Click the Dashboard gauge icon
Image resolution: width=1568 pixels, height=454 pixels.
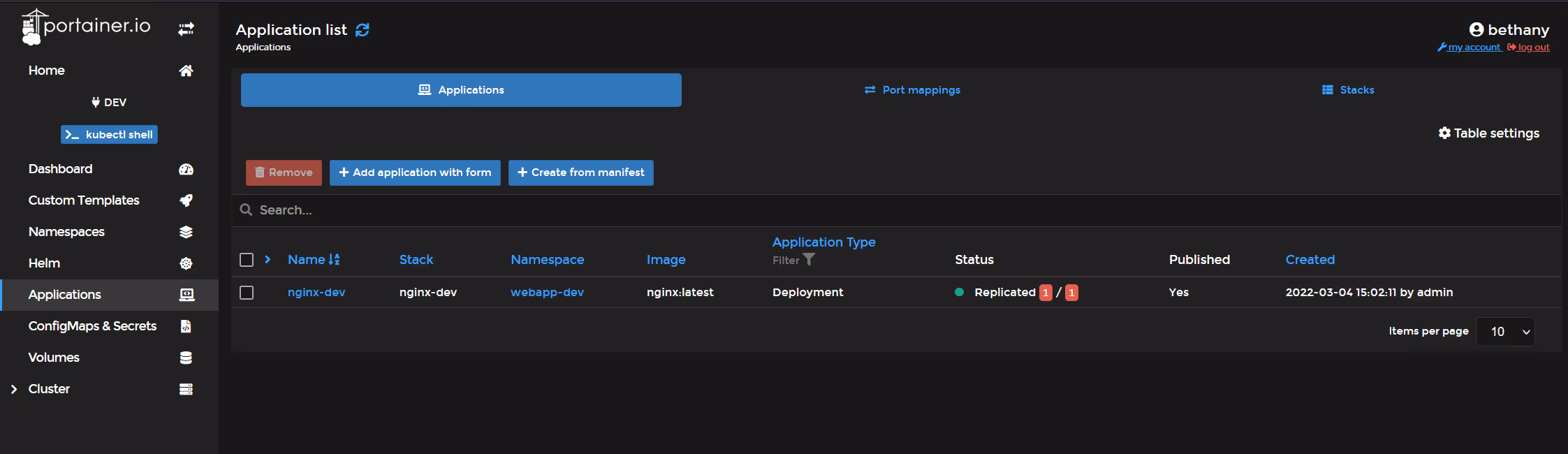click(186, 169)
